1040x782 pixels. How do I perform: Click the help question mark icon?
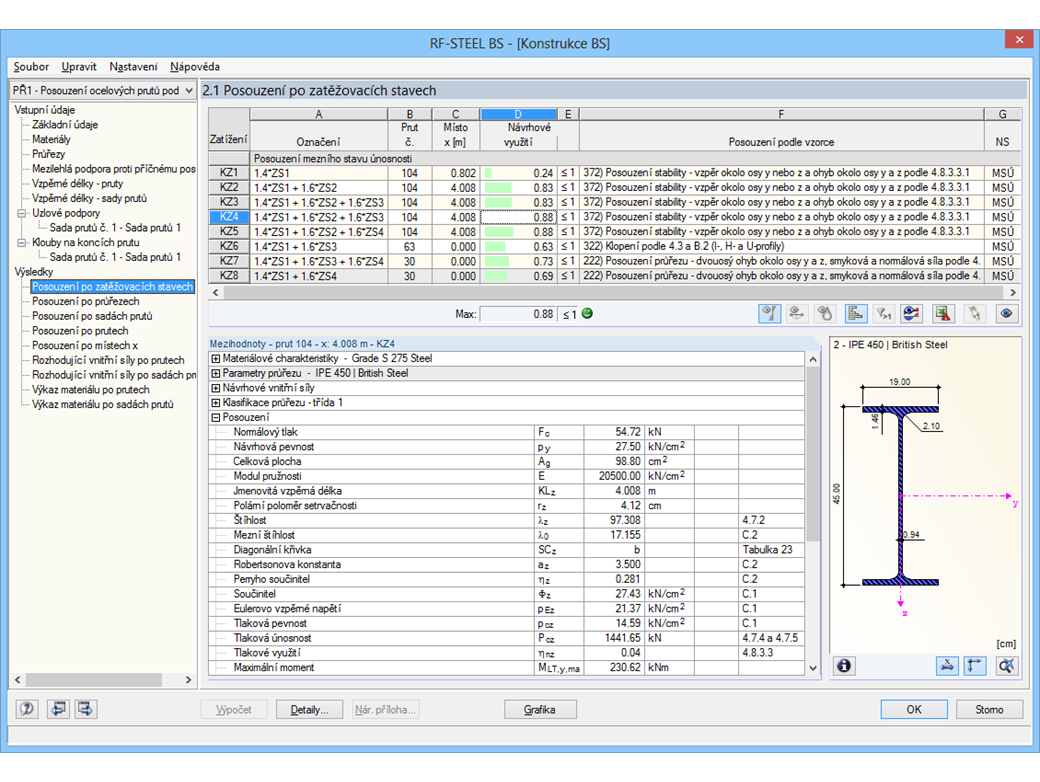click(27, 709)
